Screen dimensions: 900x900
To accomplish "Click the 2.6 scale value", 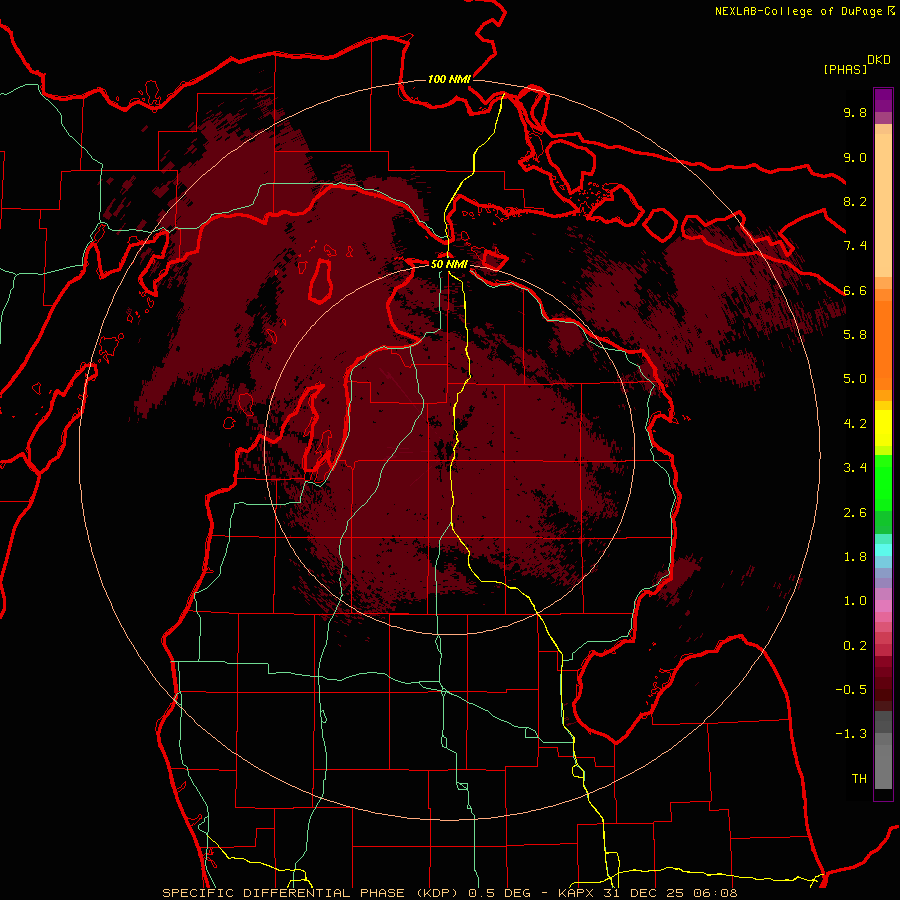I will coord(855,513).
